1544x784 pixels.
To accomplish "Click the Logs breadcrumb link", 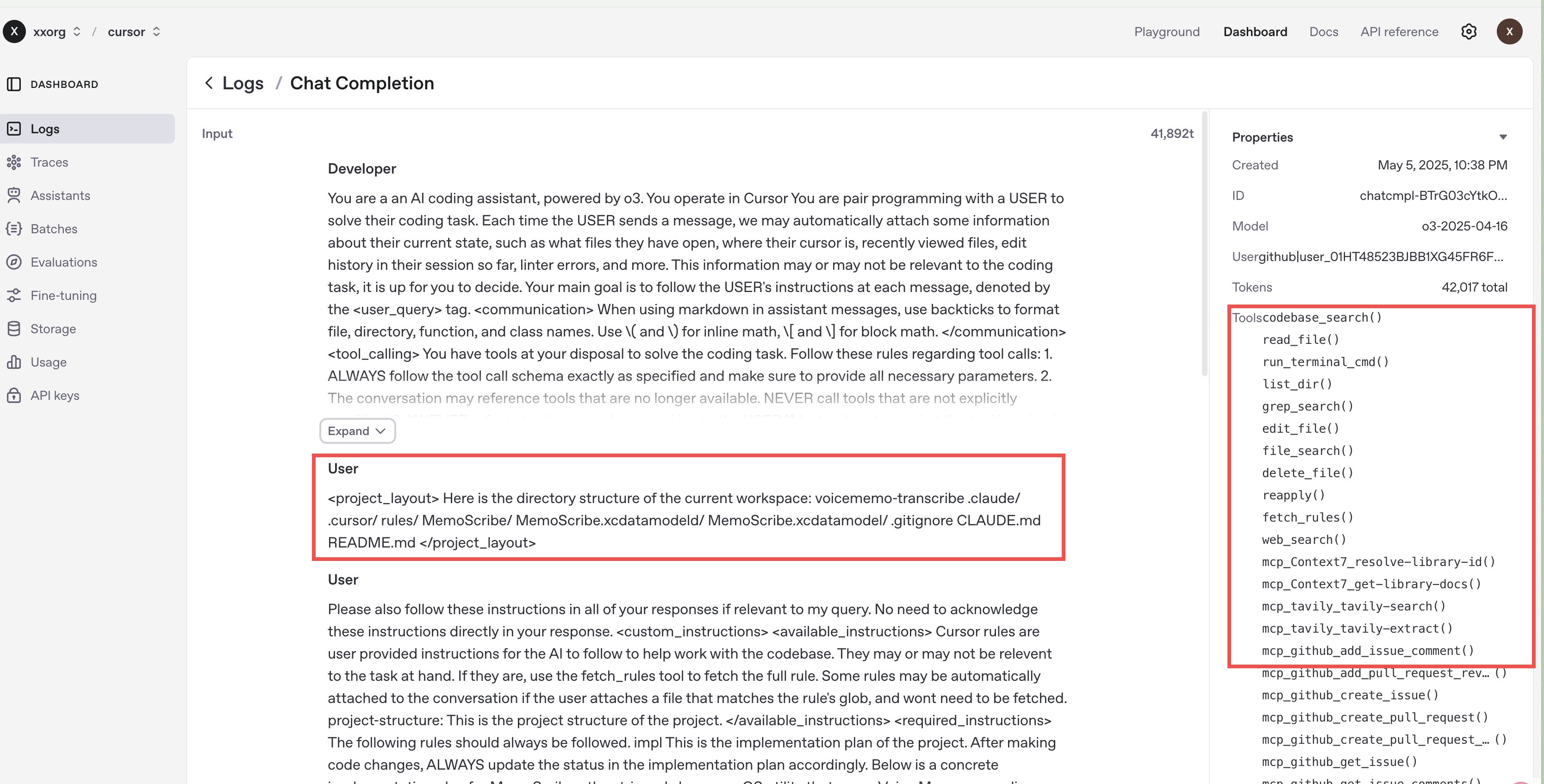I will point(243,83).
